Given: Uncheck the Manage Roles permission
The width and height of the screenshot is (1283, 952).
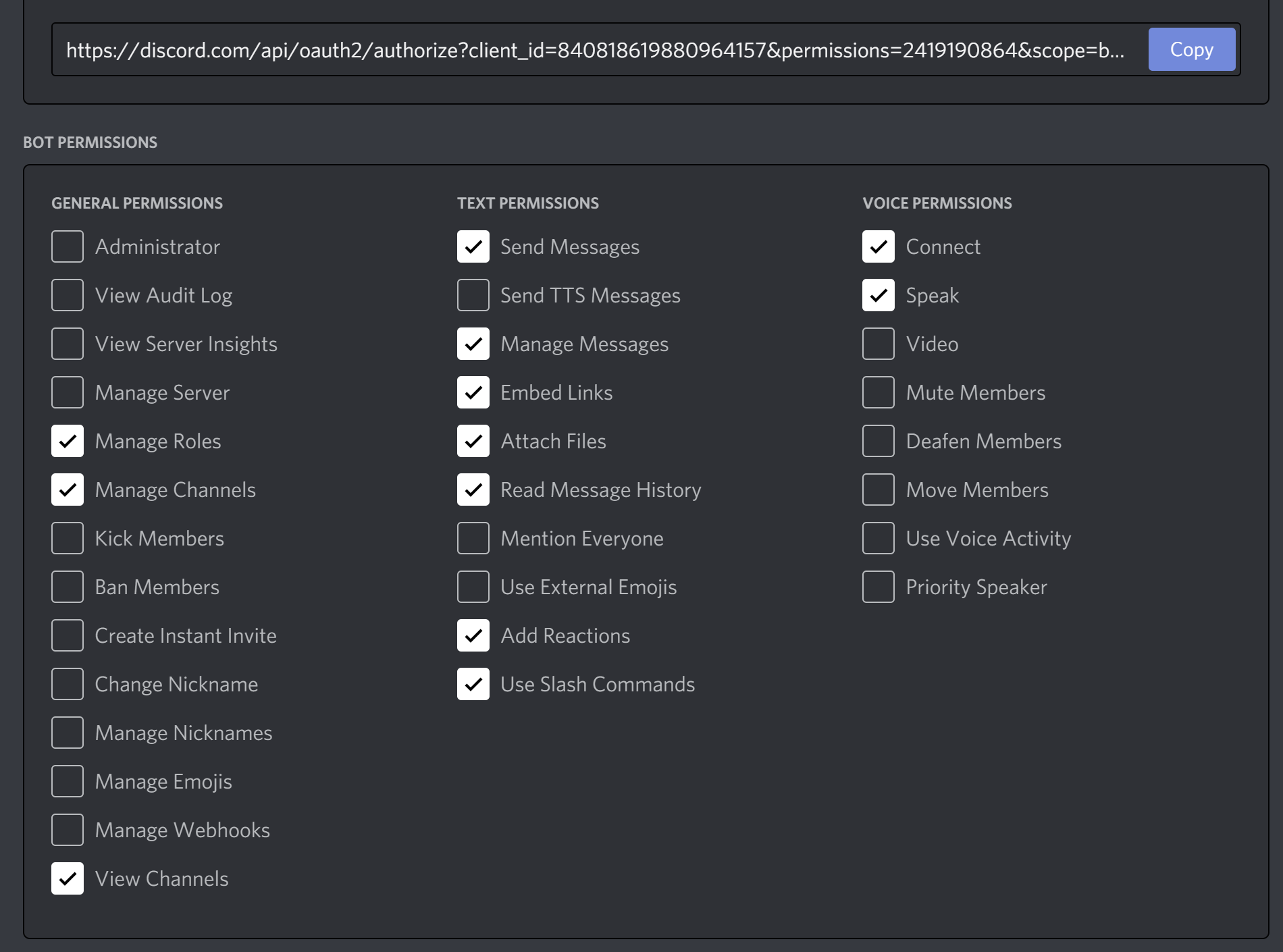Looking at the screenshot, I should pyautogui.click(x=68, y=441).
